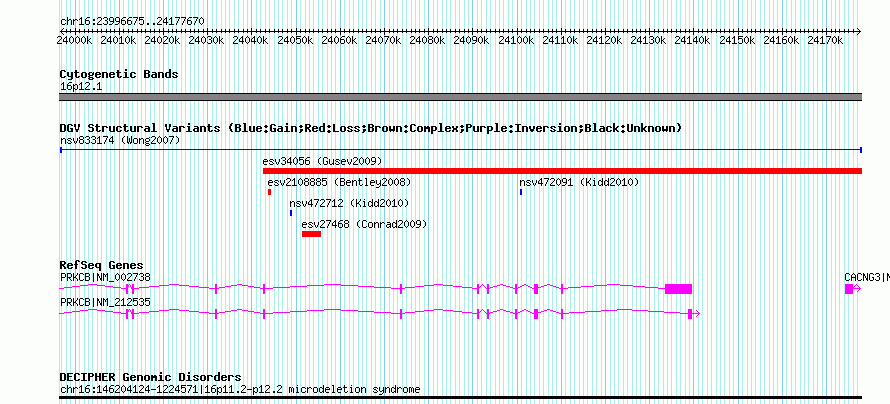The image size is (890, 404).
Task: Select the esv2108885 (Bentley2008) label
Action: click(x=339, y=183)
